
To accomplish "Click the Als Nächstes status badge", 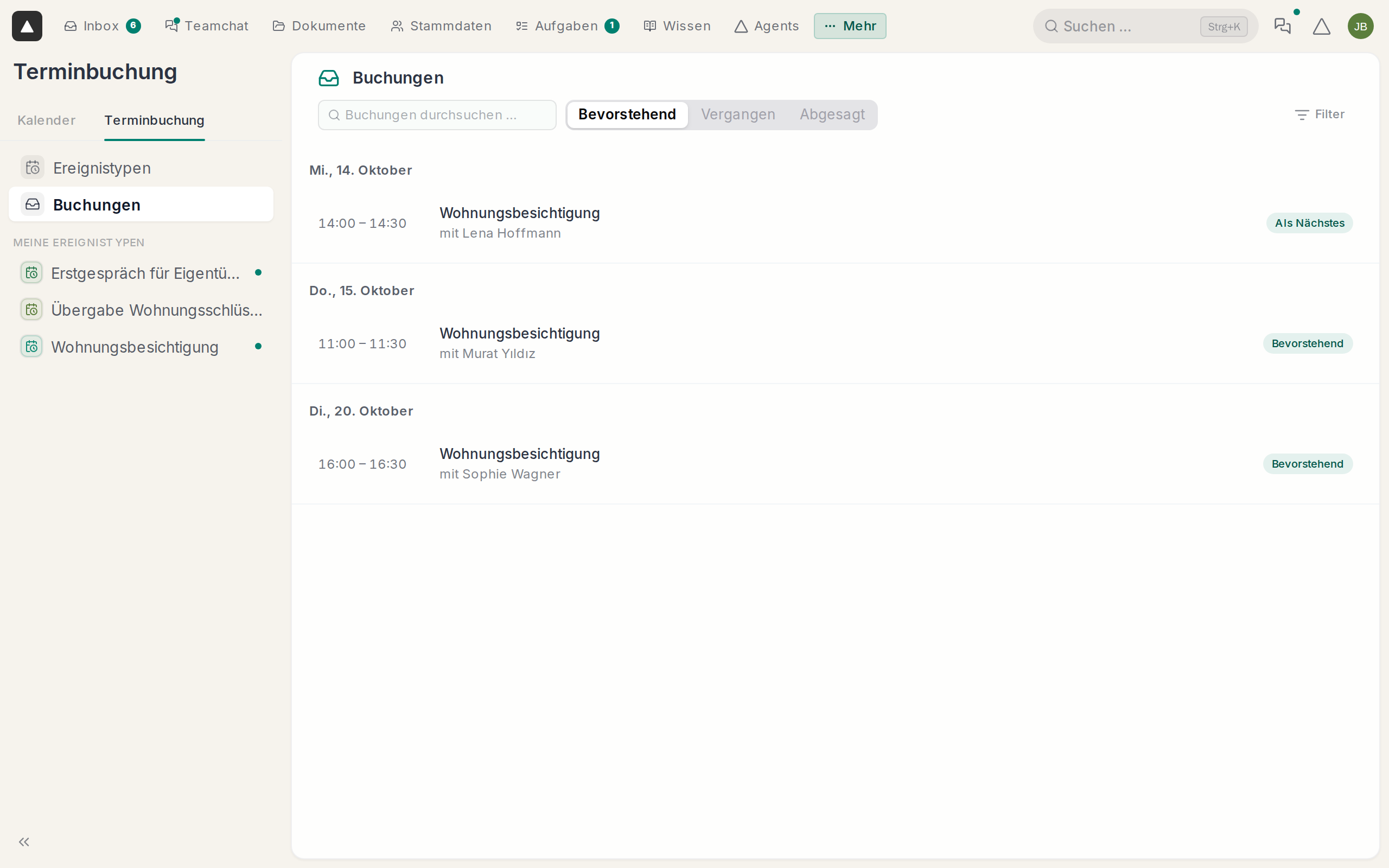I will pos(1309,223).
